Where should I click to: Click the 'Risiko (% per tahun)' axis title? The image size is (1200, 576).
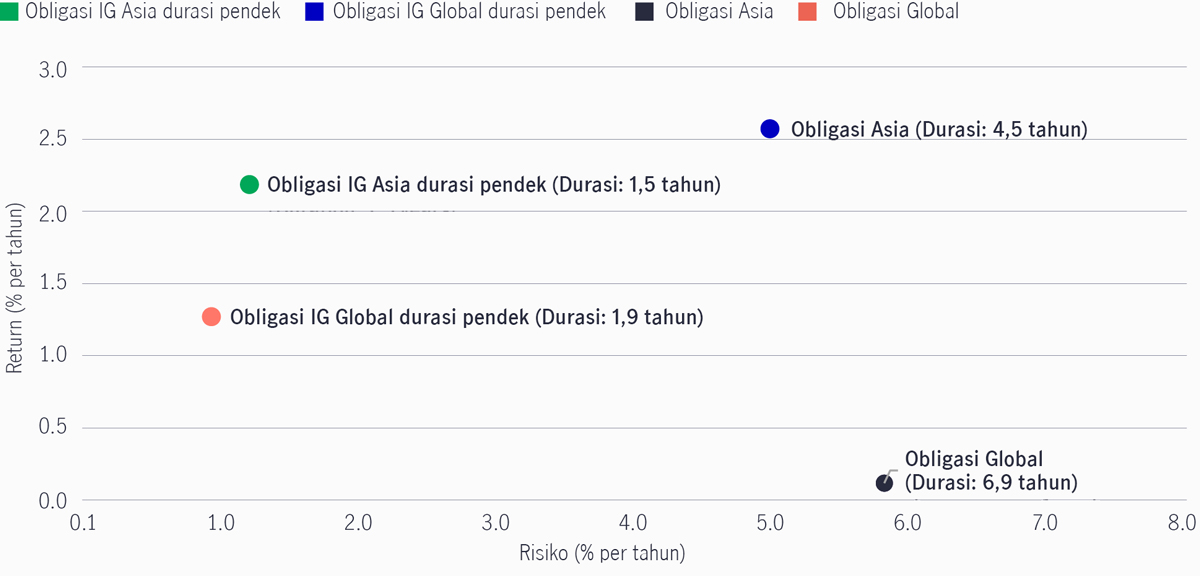[x=601, y=553]
